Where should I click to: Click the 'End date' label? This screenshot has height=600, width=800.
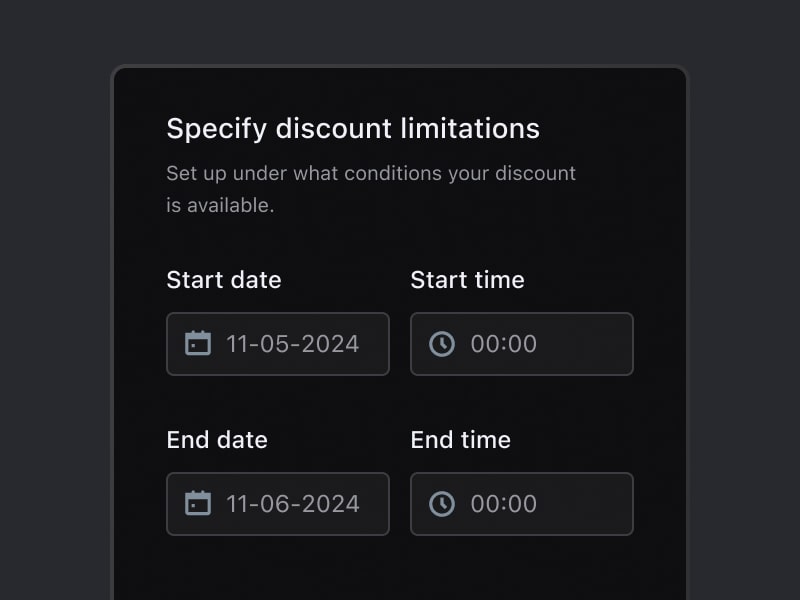tap(217, 440)
